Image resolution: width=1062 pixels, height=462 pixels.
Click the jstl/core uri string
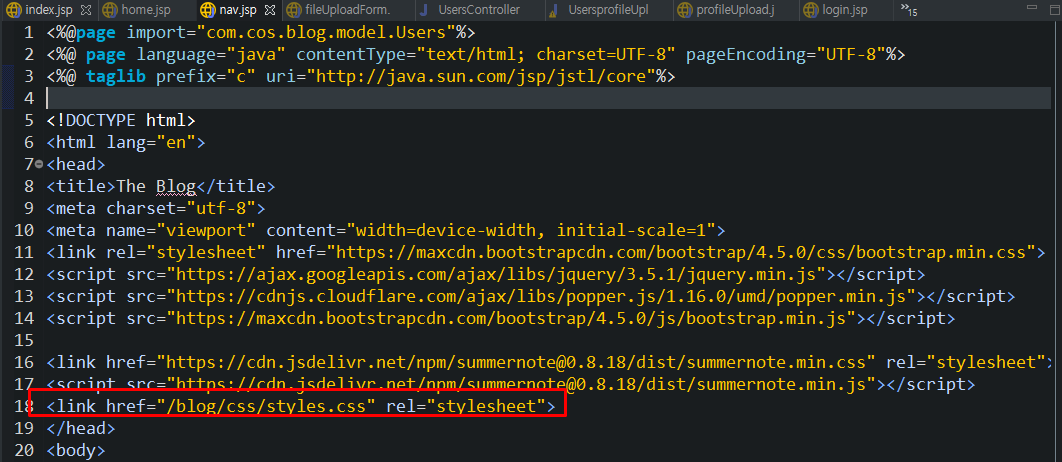(x=482, y=77)
